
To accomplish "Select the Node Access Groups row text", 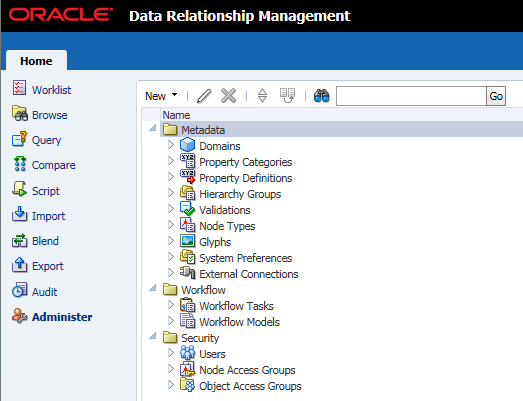I will point(247,370).
